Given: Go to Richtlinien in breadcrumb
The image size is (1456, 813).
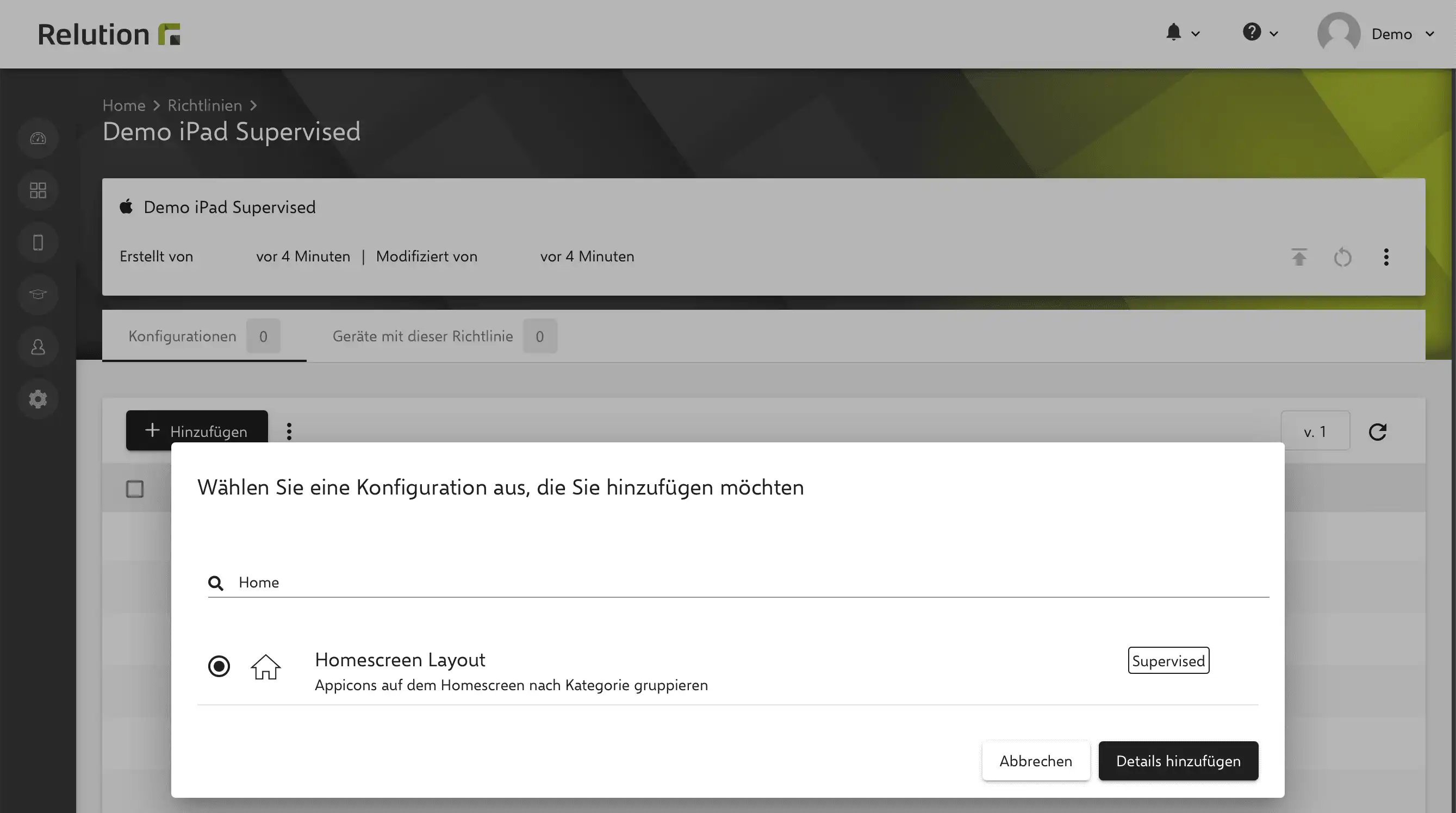Looking at the screenshot, I should tap(204, 105).
